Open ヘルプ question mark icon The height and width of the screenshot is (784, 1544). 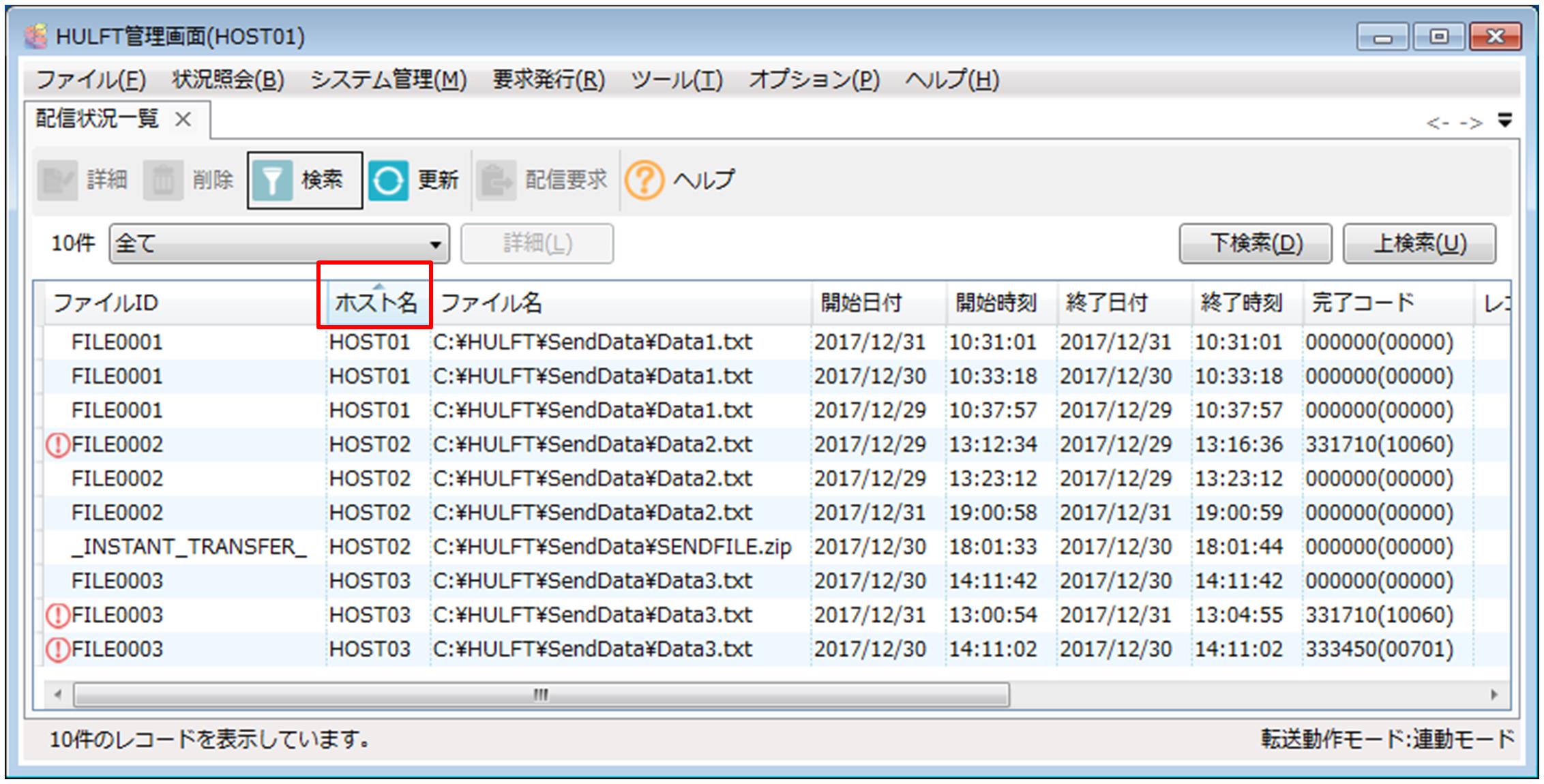coord(644,180)
